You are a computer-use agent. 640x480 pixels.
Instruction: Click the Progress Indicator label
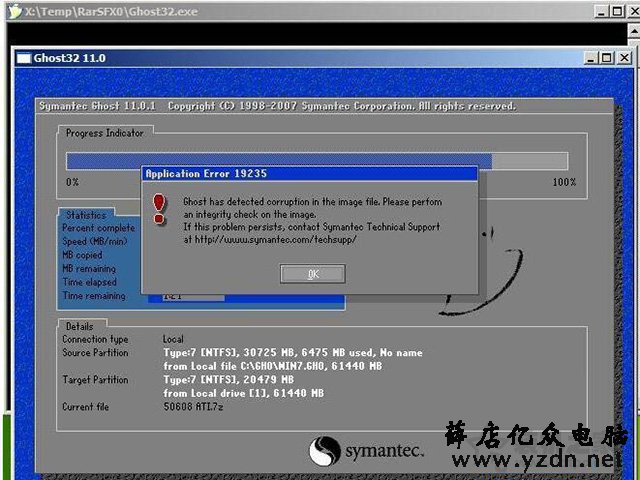(x=105, y=133)
